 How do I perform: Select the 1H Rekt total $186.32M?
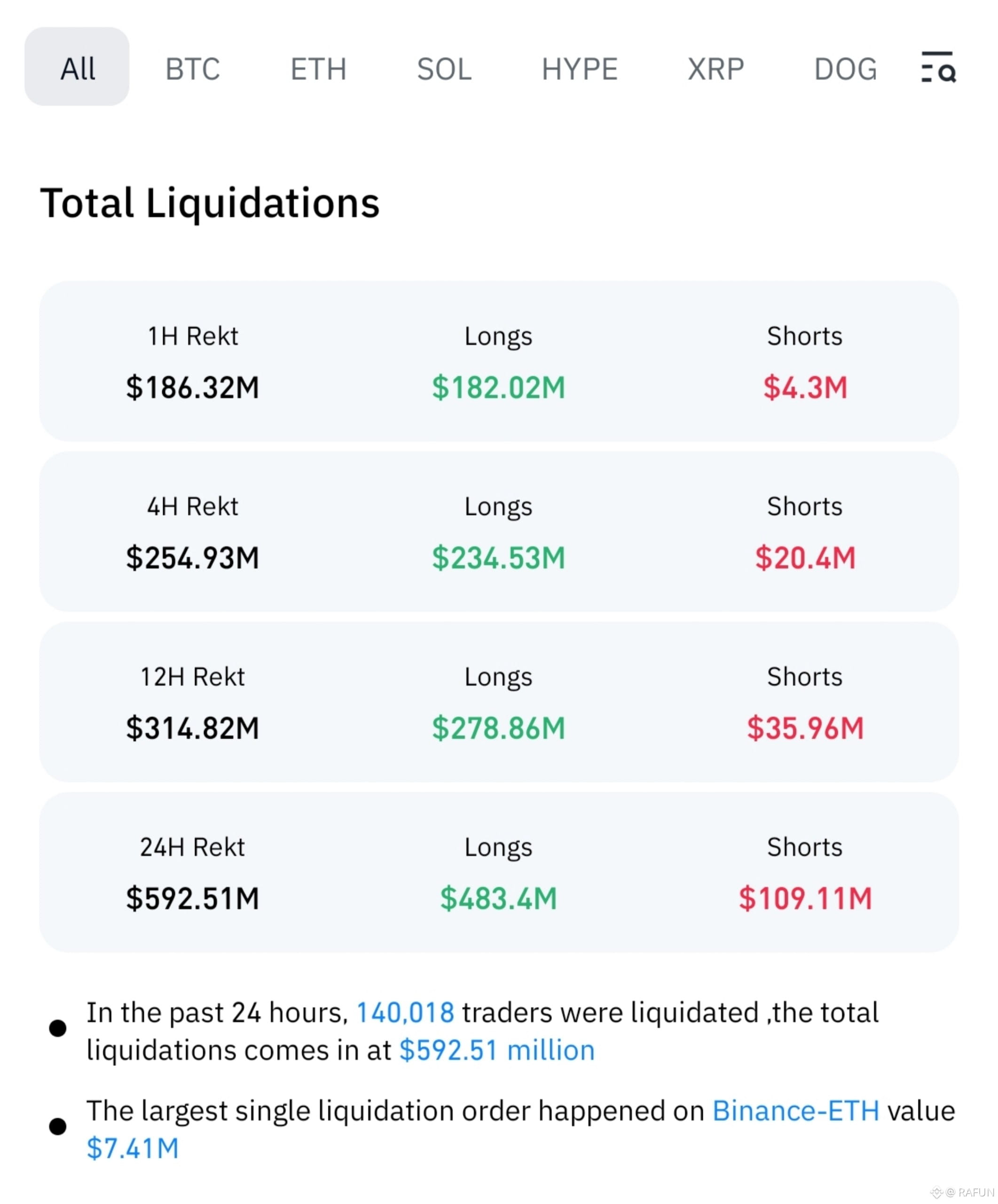pyautogui.click(x=192, y=387)
